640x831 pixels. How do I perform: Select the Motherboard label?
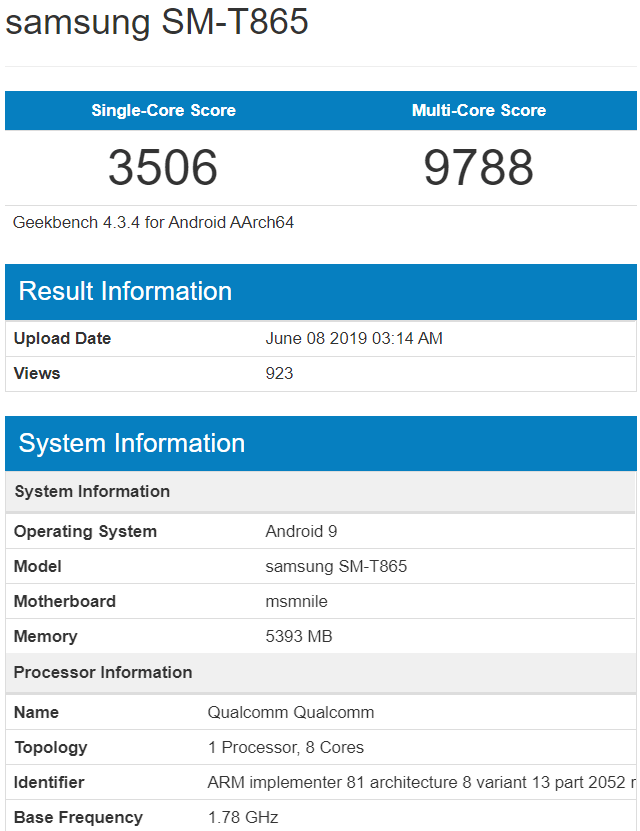pyautogui.click(x=65, y=601)
